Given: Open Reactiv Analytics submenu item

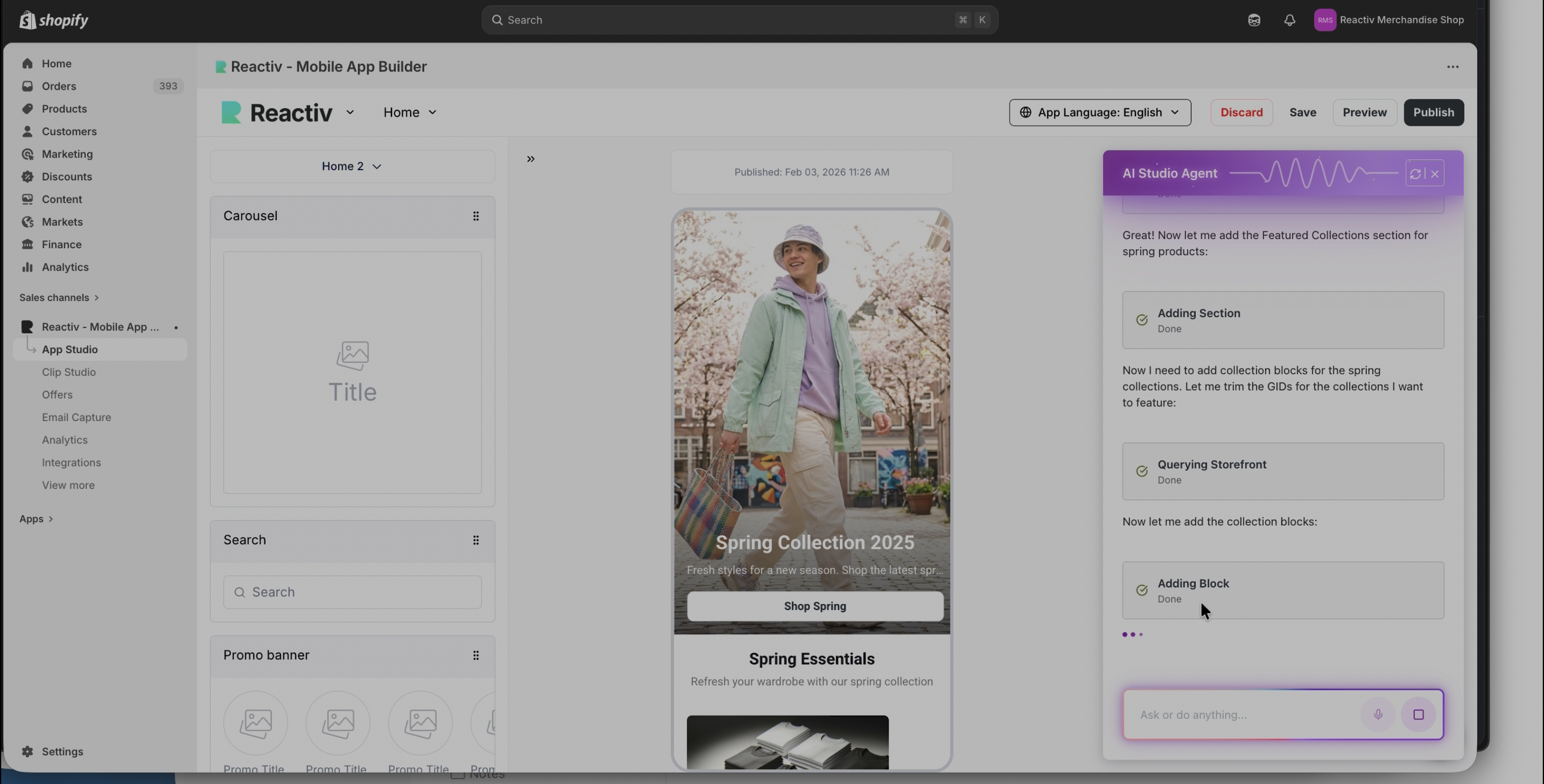Looking at the screenshot, I should [65, 440].
